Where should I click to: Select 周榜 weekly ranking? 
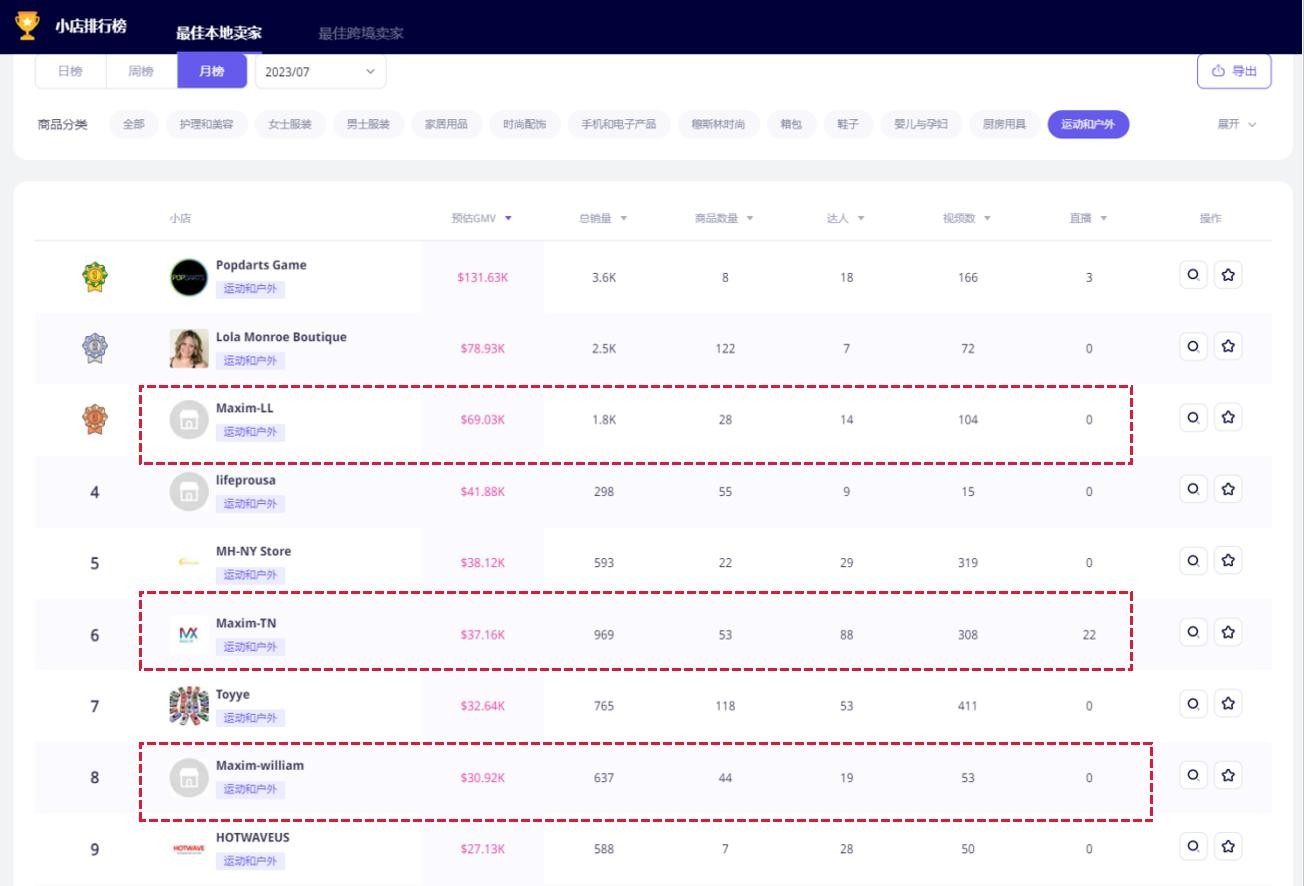pyautogui.click(x=141, y=71)
